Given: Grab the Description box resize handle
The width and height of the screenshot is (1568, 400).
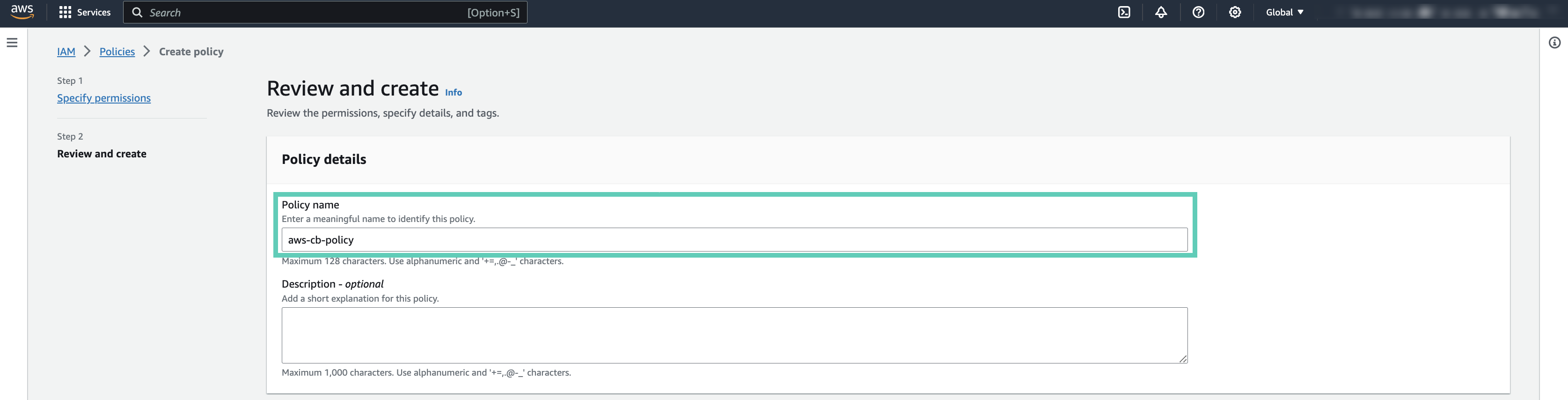Looking at the screenshot, I should [x=1183, y=359].
